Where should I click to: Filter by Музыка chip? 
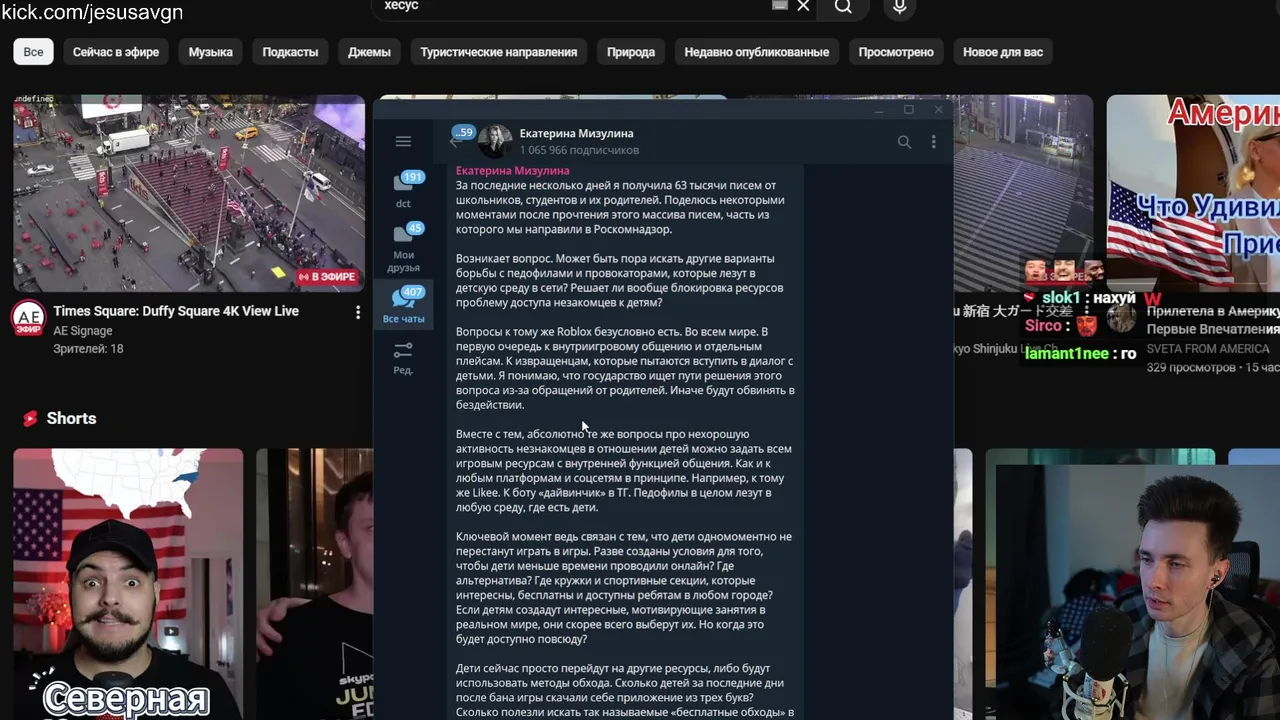(x=211, y=52)
